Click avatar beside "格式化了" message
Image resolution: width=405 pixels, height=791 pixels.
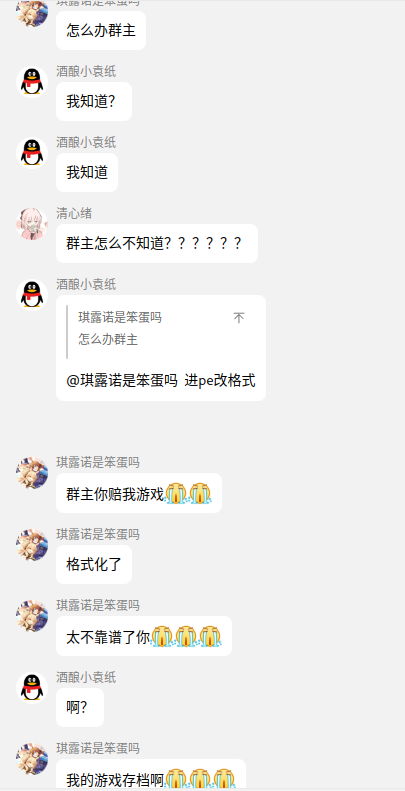[x=32, y=545]
